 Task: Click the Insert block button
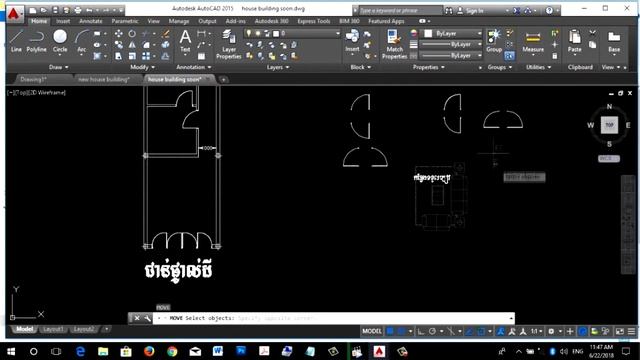coord(352,41)
